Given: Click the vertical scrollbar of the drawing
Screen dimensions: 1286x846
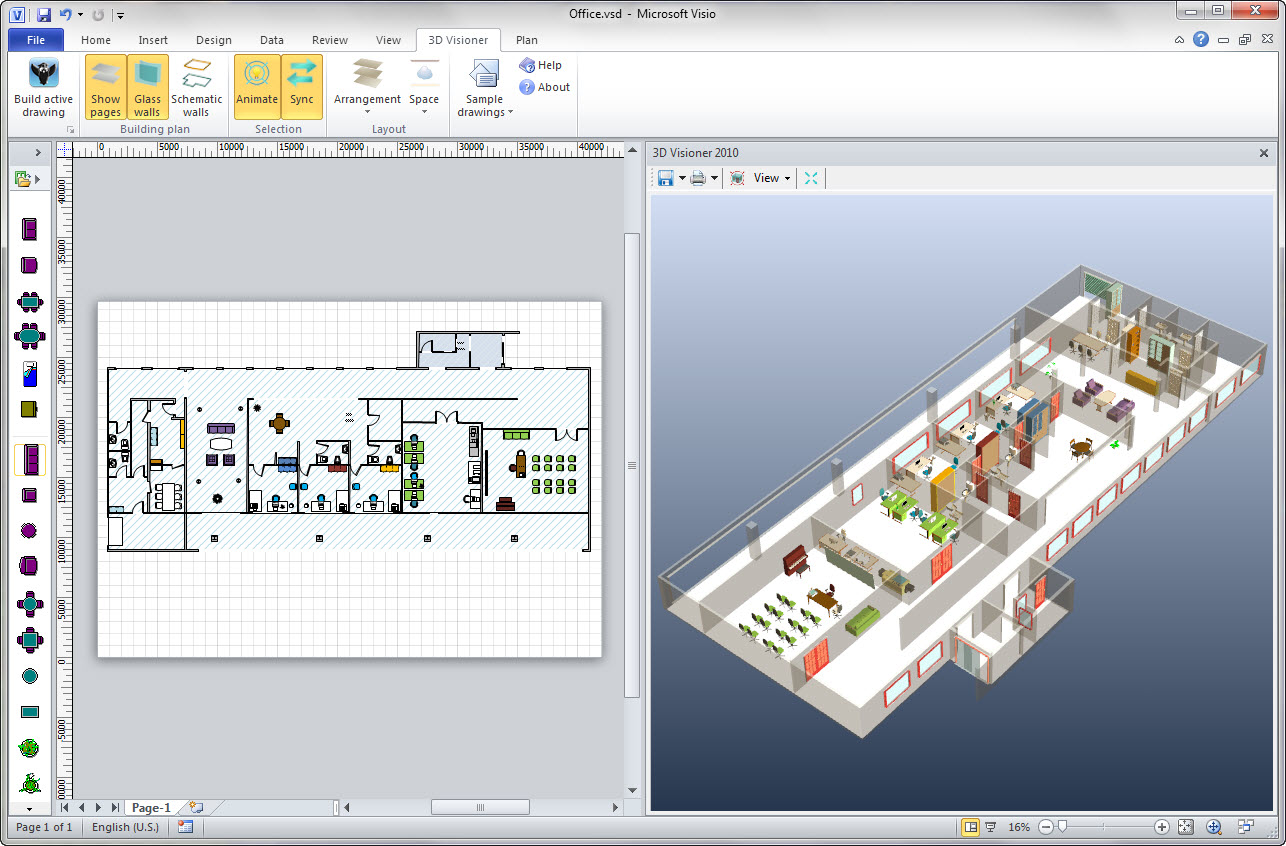Looking at the screenshot, I should [631, 465].
